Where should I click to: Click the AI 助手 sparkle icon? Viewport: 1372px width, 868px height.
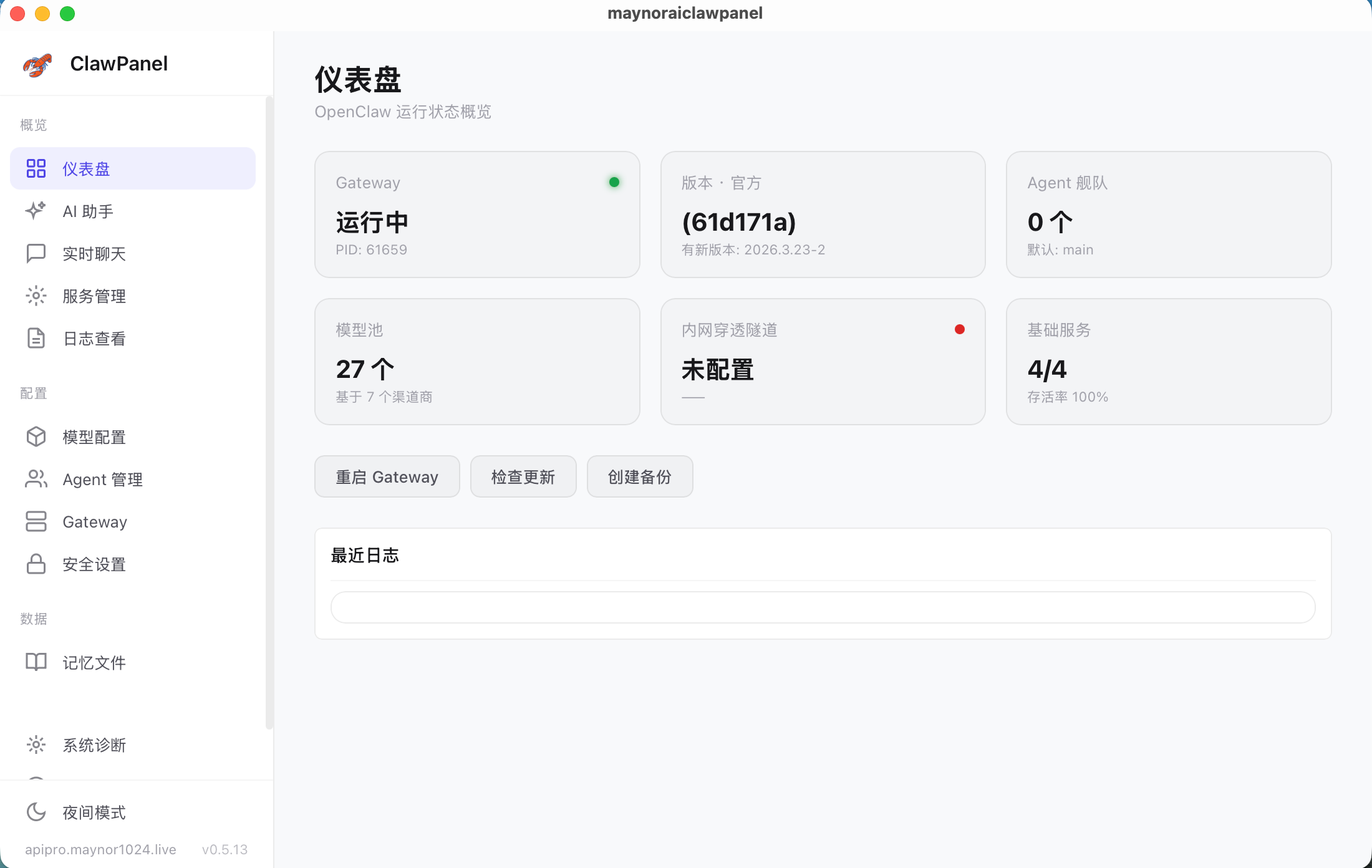pyautogui.click(x=36, y=211)
